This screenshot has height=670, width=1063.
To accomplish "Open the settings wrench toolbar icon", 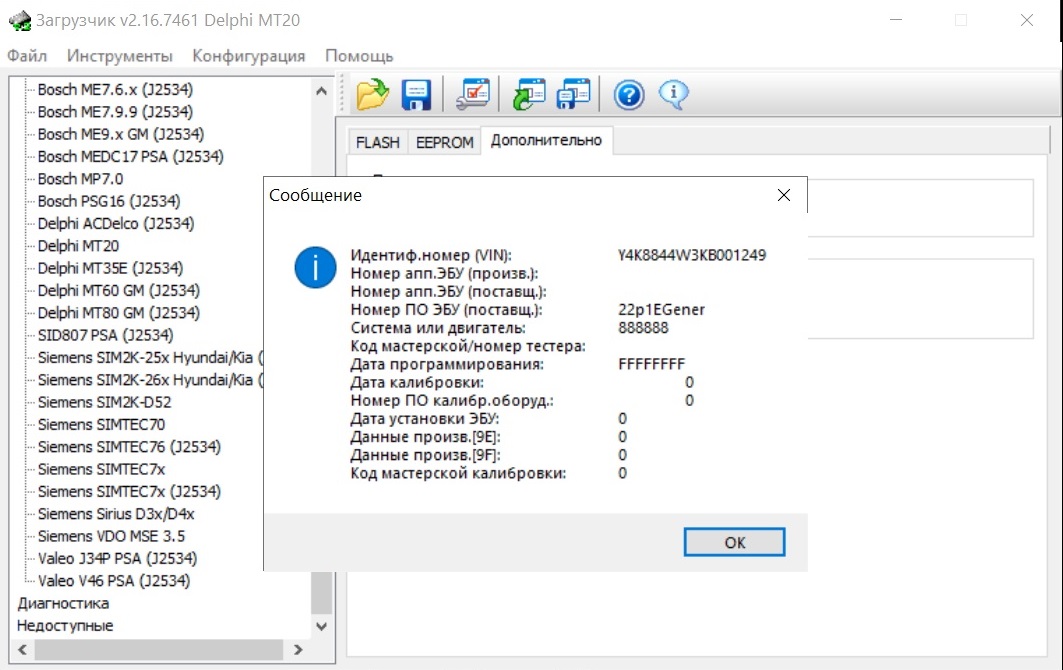I will point(472,95).
